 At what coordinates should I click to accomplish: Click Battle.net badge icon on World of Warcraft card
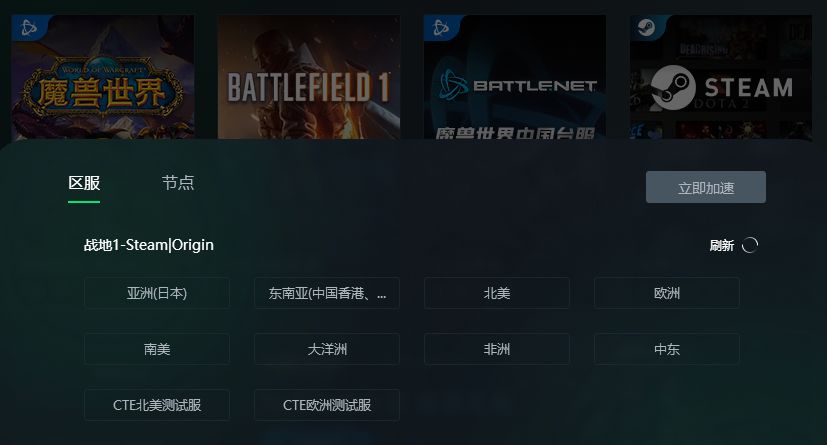pos(28,27)
